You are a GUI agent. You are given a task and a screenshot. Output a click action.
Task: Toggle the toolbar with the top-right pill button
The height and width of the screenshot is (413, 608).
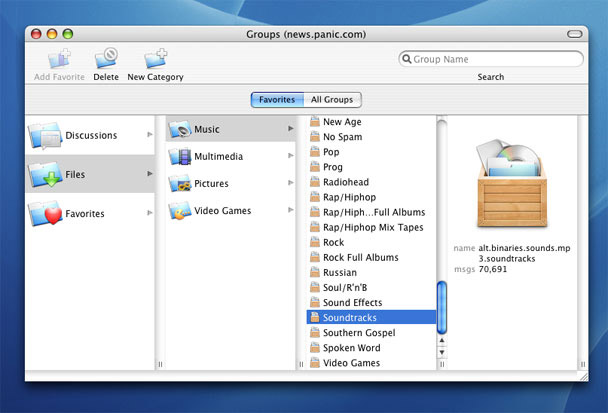coord(574,34)
